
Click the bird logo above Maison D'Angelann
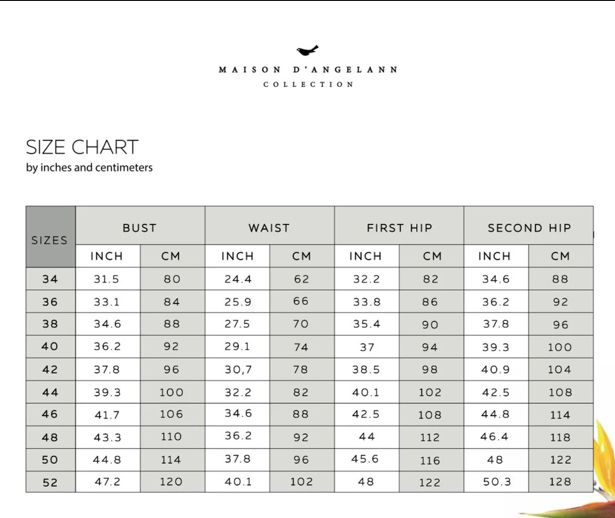pyautogui.click(x=308, y=51)
